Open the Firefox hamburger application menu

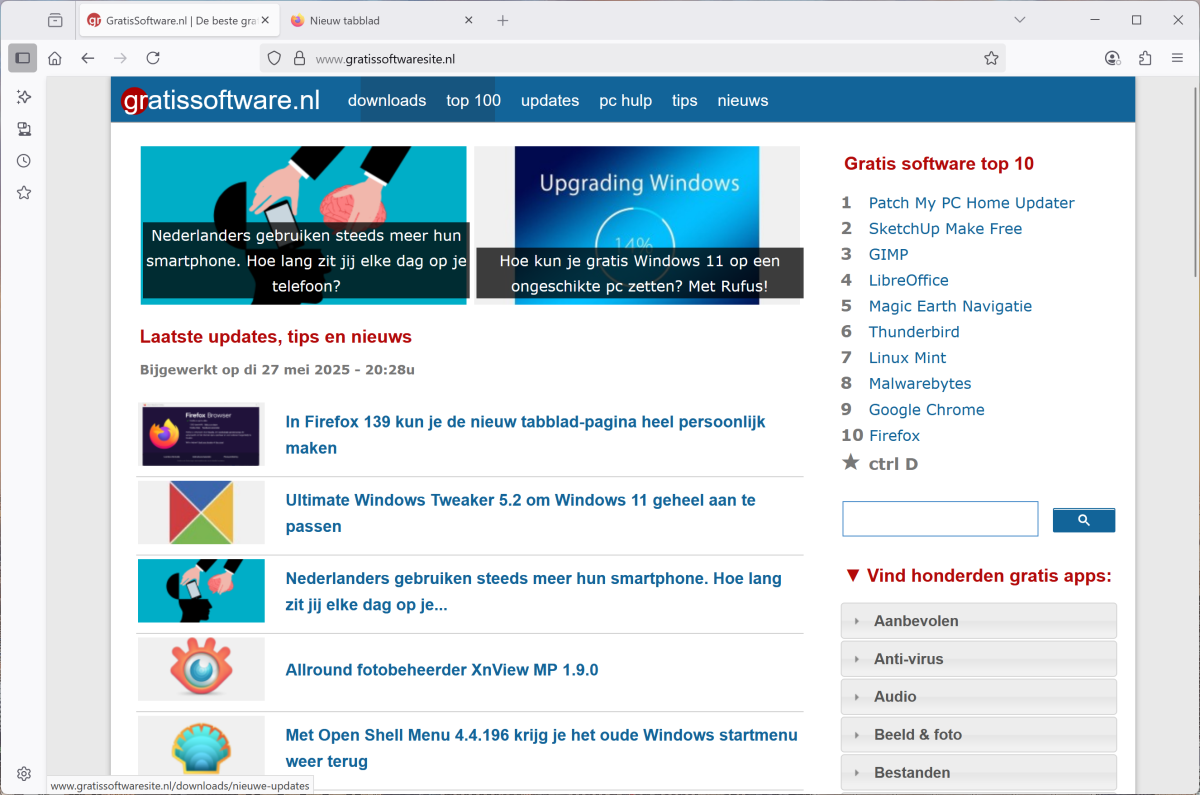click(x=1177, y=58)
